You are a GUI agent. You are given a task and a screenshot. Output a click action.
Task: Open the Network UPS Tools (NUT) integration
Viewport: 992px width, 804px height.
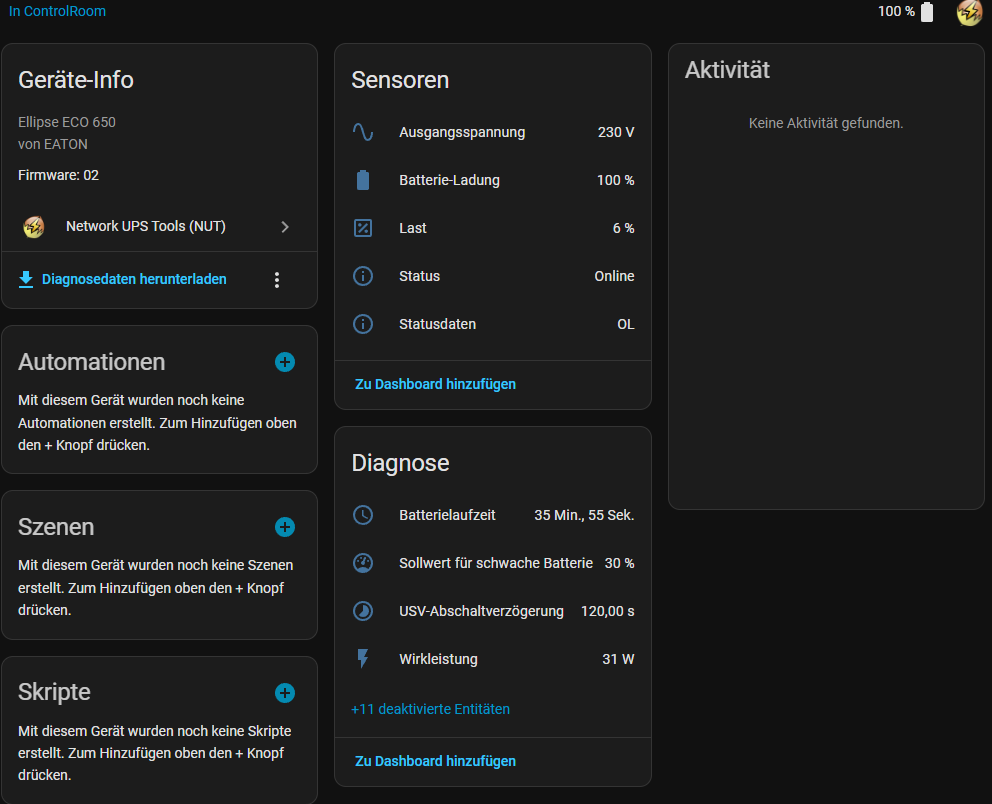[x=159, y=227]
